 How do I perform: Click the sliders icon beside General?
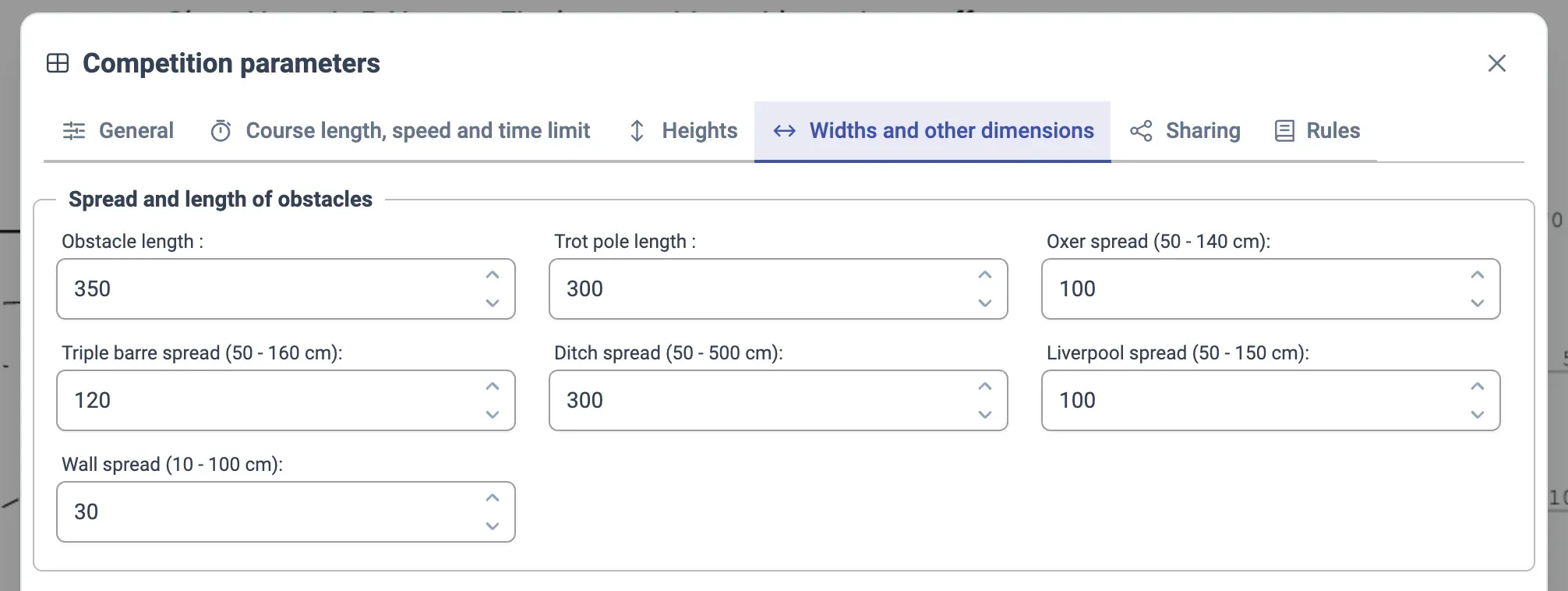74,131
